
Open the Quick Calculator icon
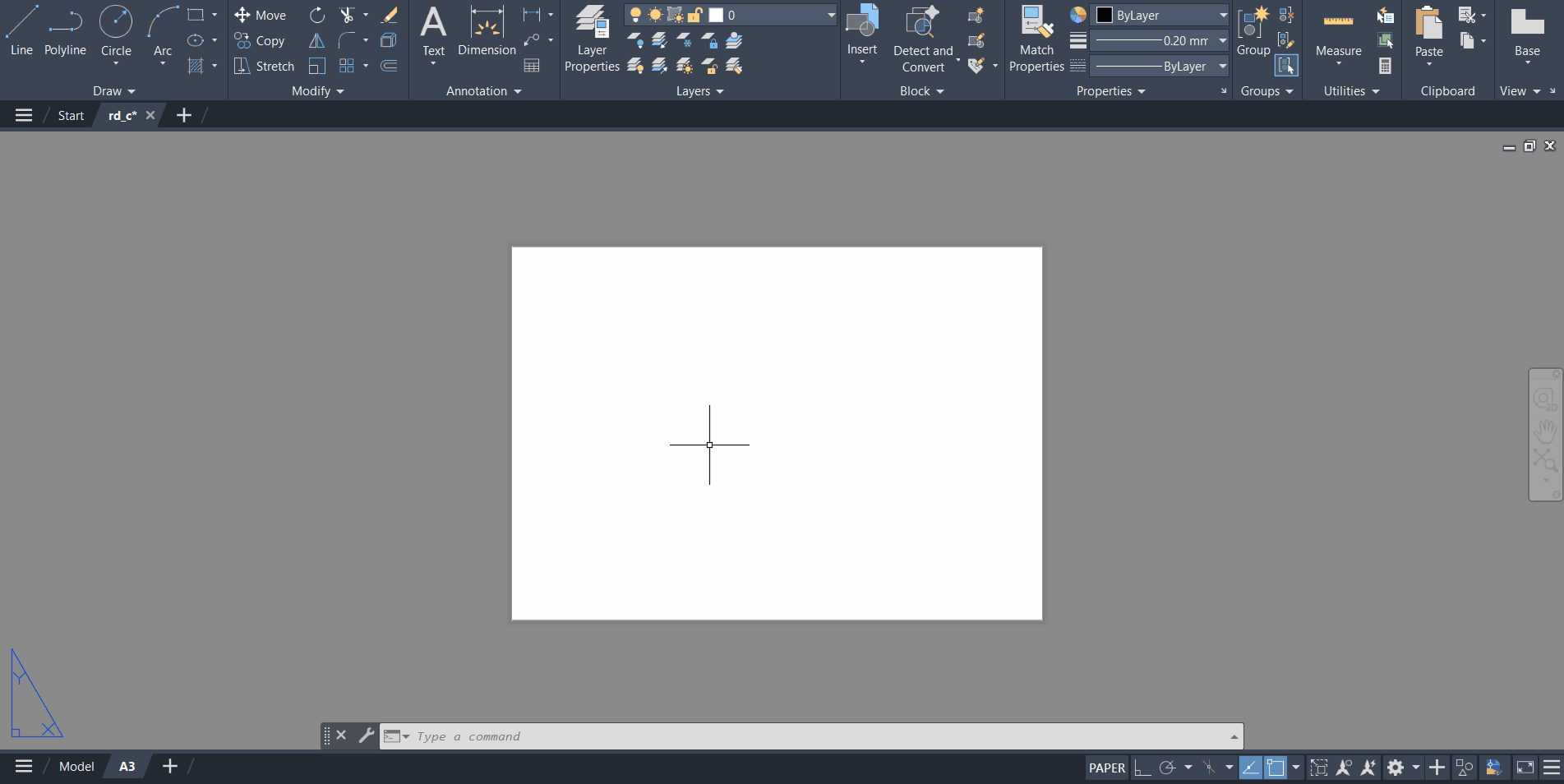click(1386, 66)
